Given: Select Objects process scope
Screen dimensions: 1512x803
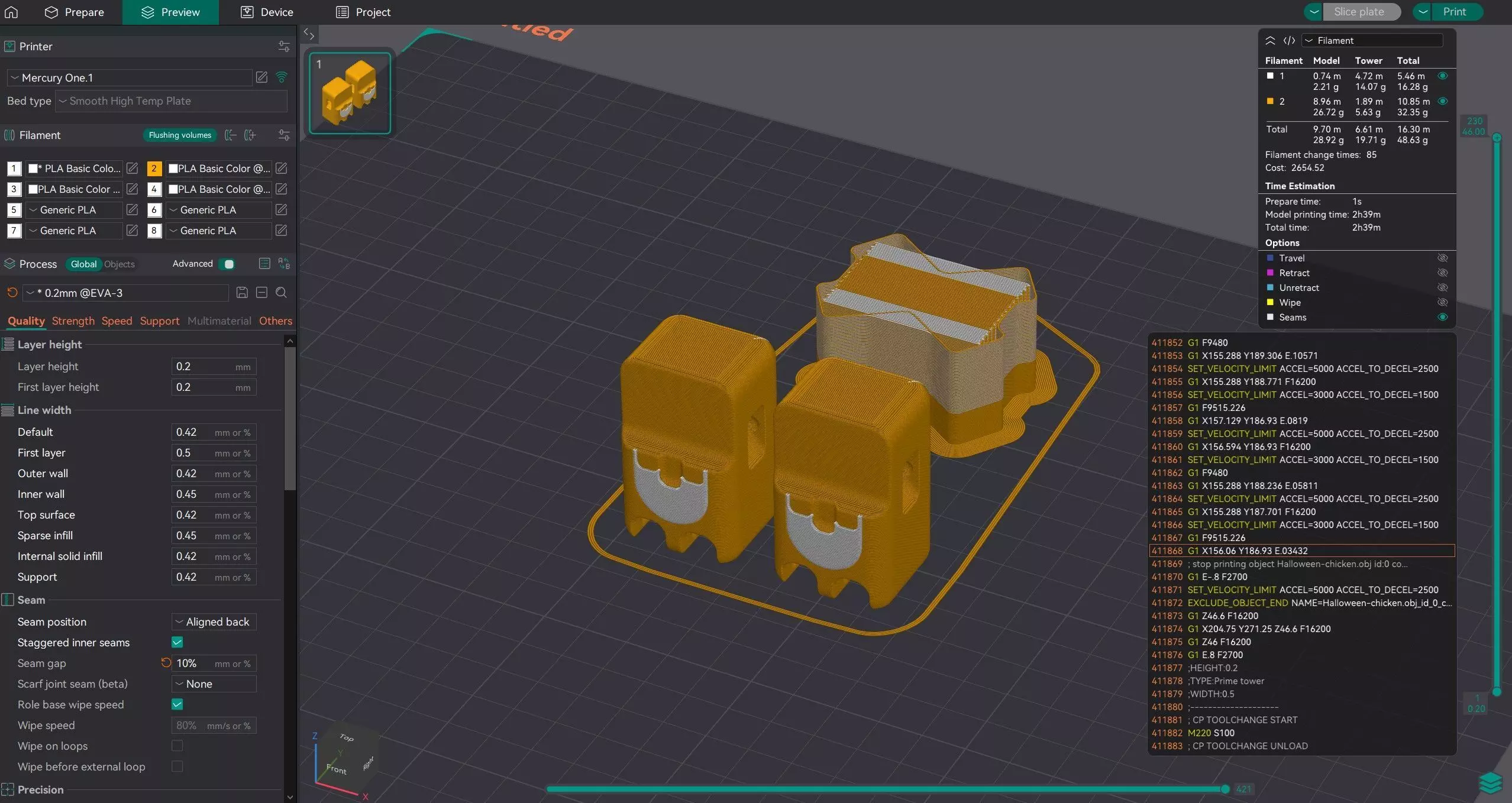Looking at the screenshot, I should [x=119, y=264].
